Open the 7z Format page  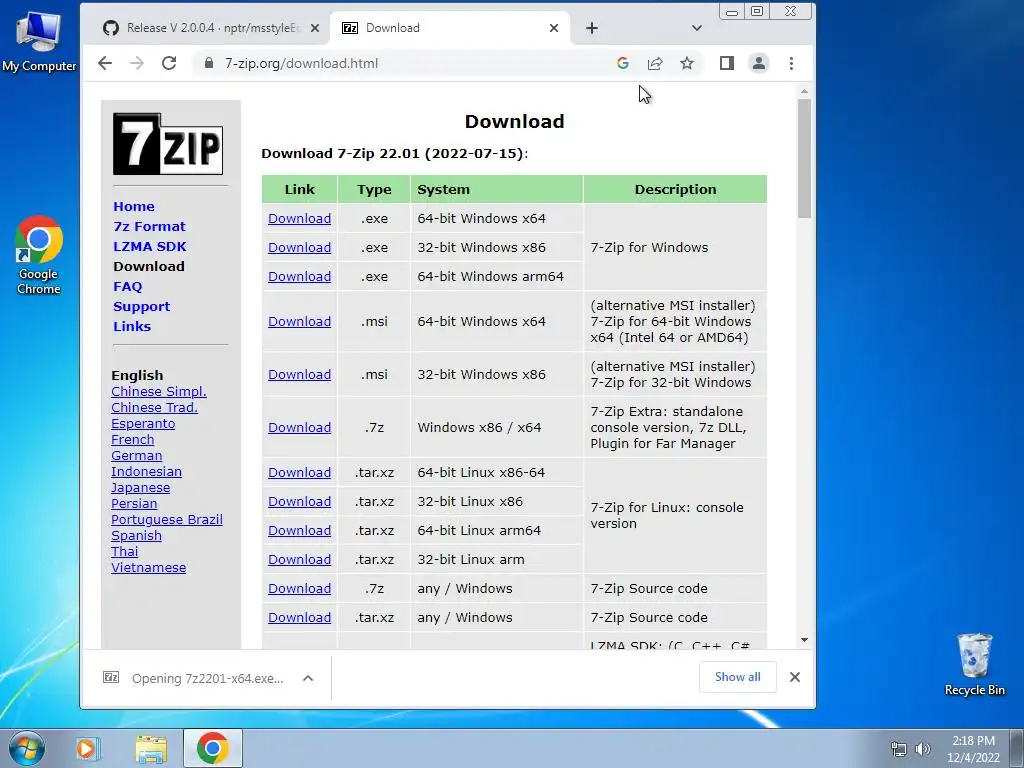pyautogui.click(x=150, y=227)
